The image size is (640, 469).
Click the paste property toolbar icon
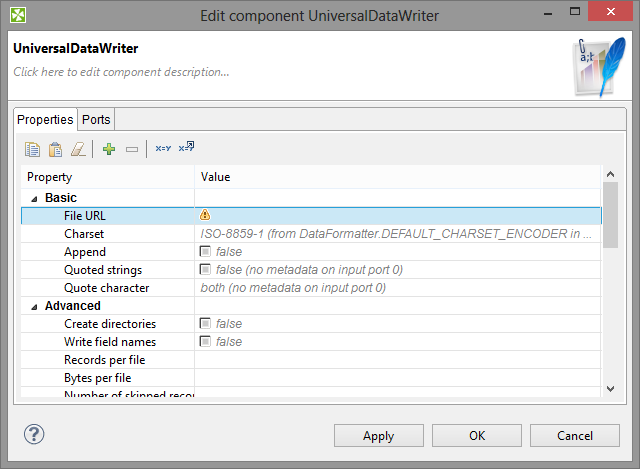click(55, 149)
